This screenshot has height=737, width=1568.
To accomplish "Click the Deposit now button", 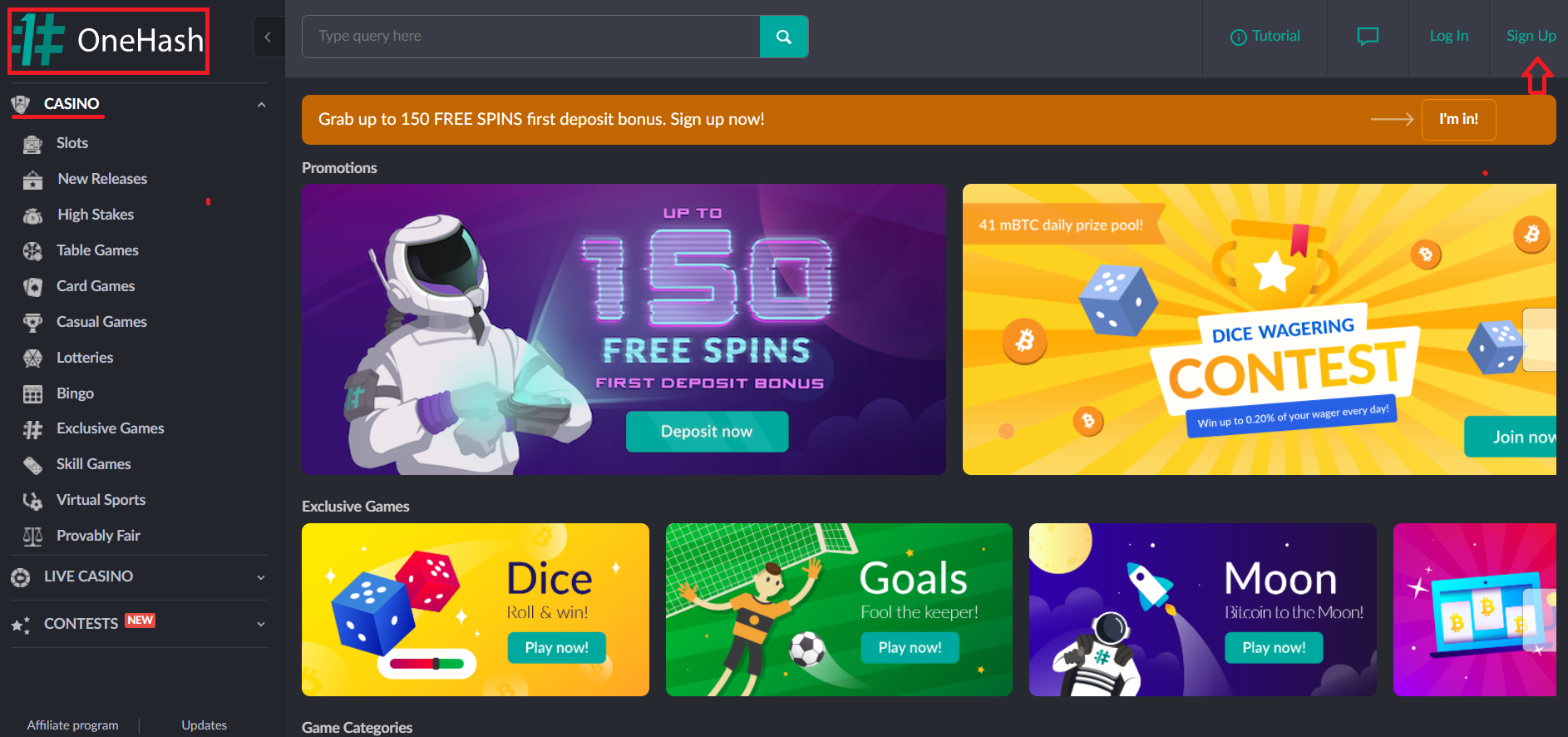I will pyautogui.click(x=707, y=432).
